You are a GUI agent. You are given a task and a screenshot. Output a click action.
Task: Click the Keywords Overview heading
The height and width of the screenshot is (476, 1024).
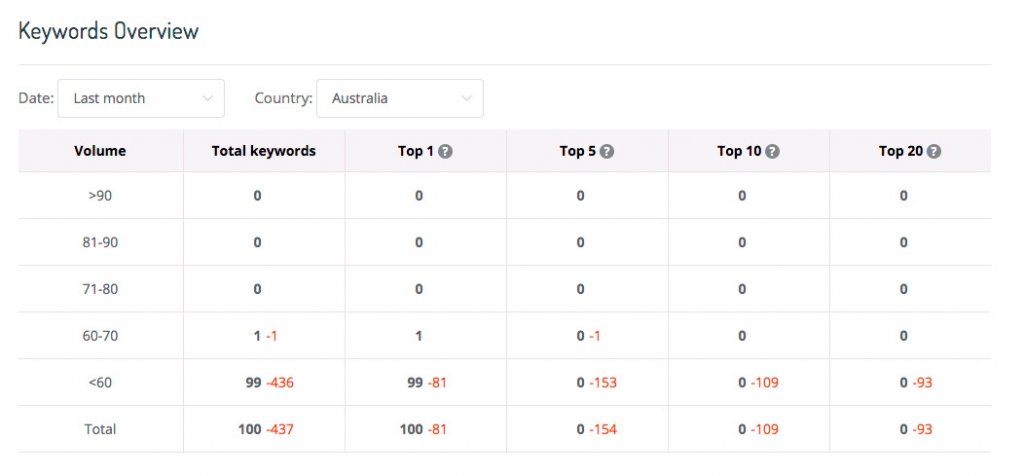108,31
